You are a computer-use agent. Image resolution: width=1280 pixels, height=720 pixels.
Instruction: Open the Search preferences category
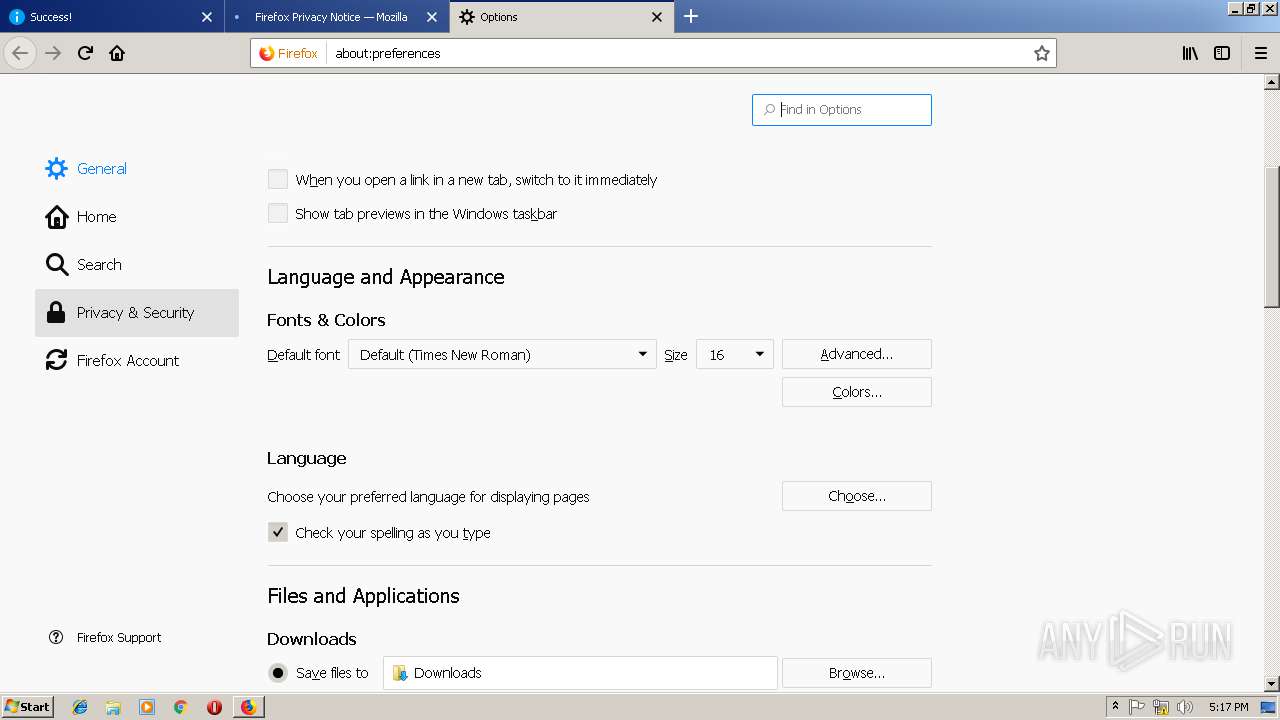(x=137, y=265)
